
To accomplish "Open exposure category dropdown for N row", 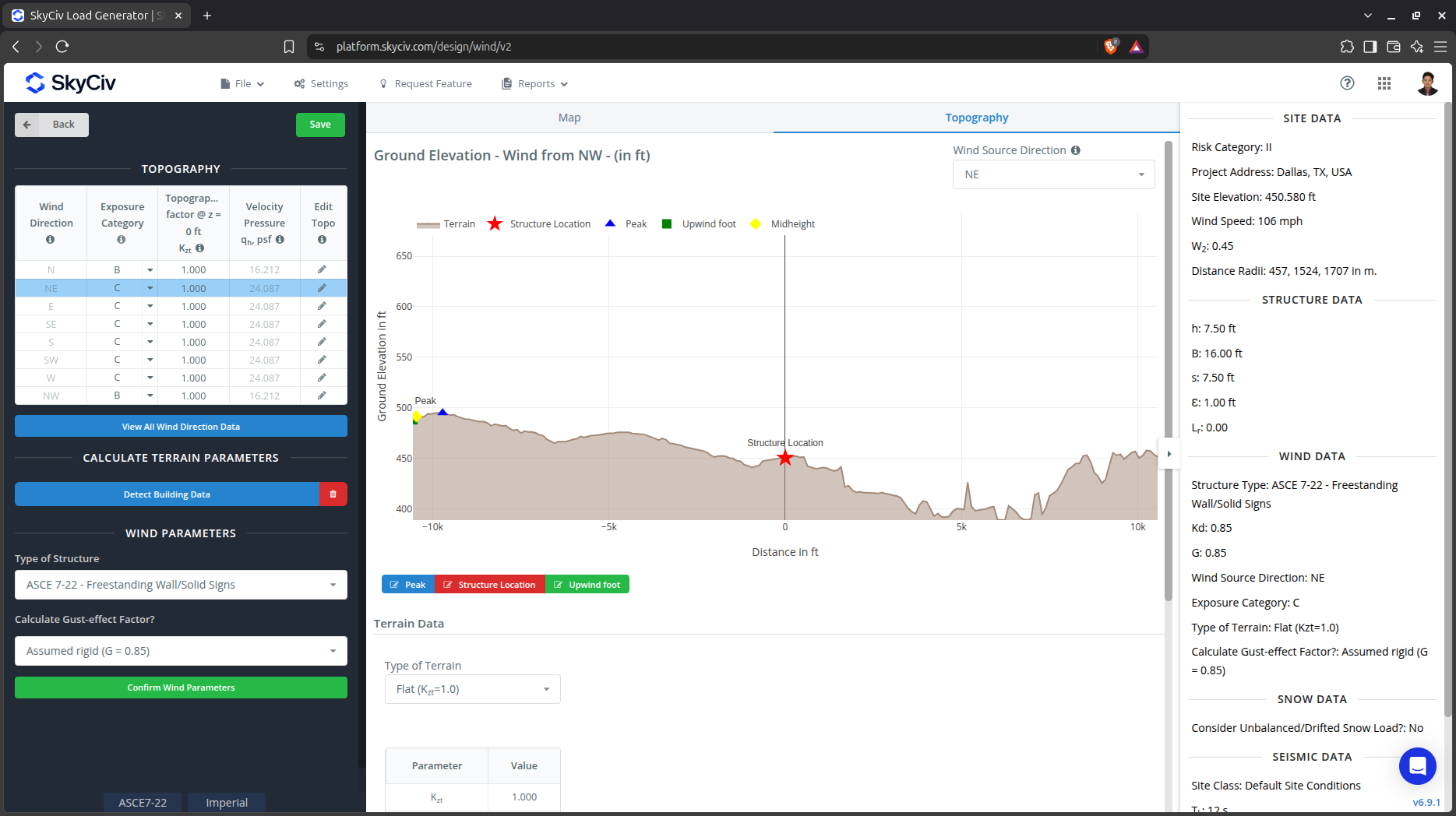I will (x=150, y=270).
